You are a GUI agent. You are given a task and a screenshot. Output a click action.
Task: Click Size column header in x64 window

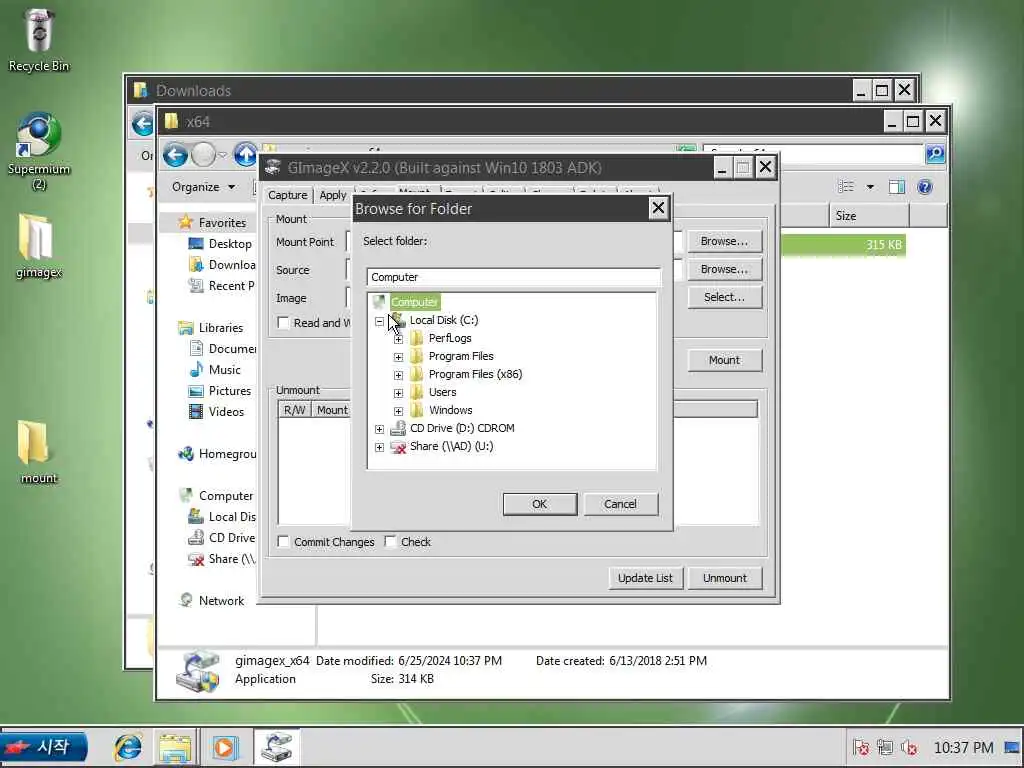click(x=869, y=216)
